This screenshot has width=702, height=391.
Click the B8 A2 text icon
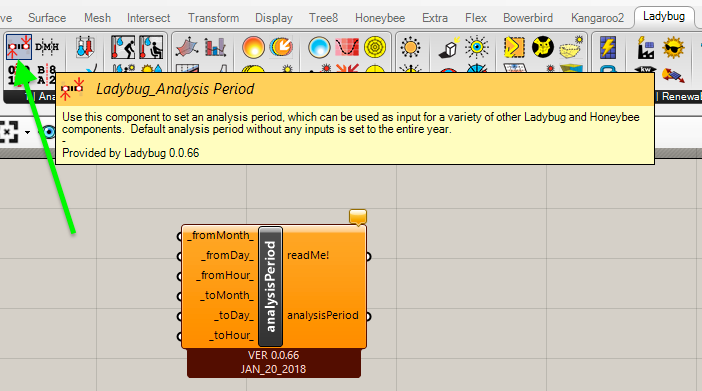tap(47, 74)
